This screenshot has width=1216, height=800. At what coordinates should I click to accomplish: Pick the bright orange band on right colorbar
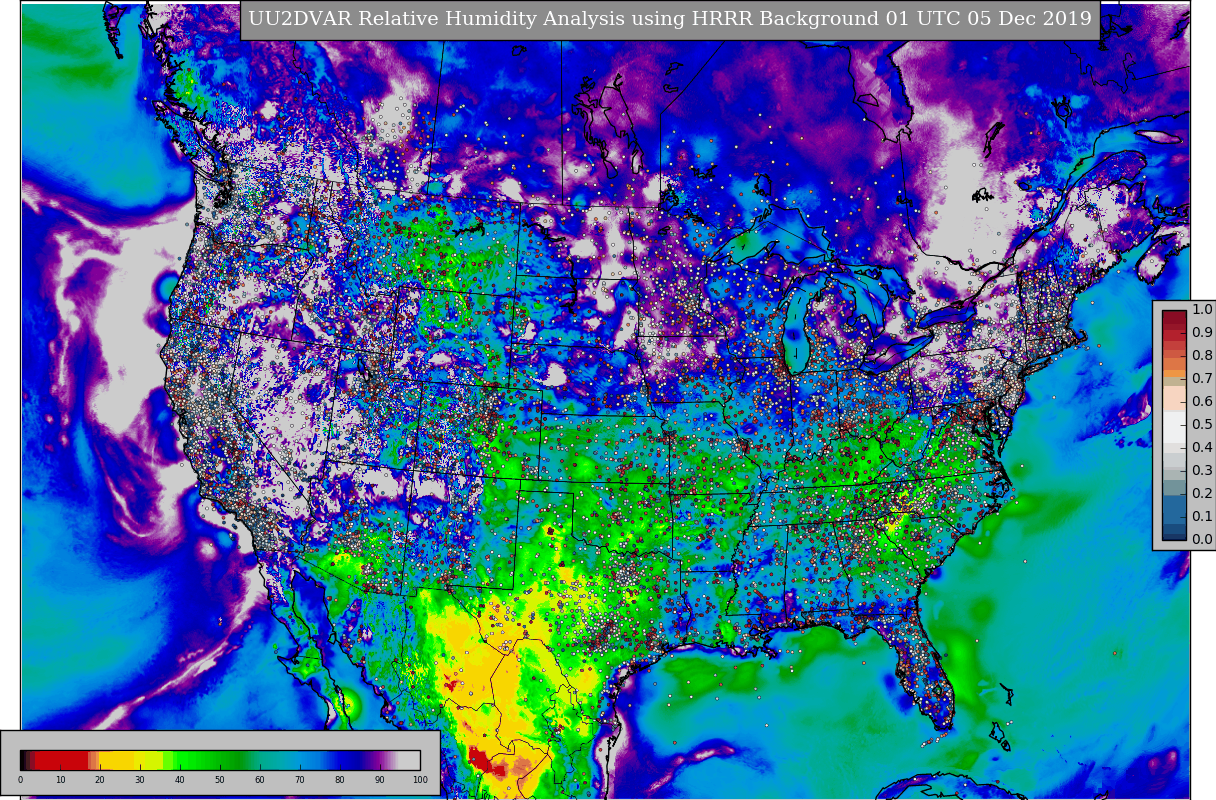(x=1174, y=374)
